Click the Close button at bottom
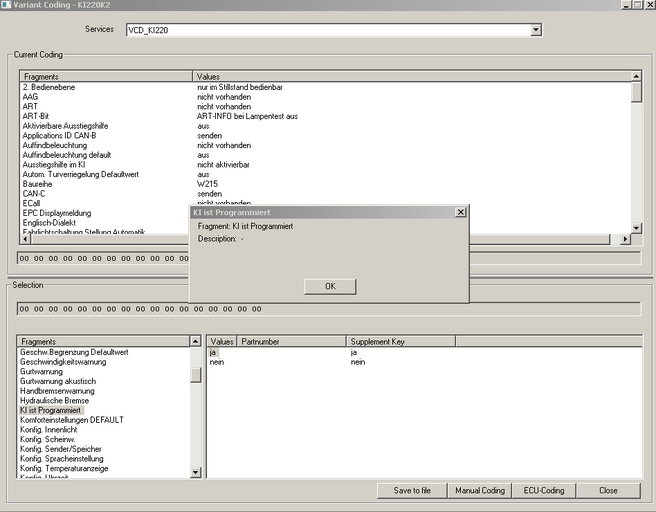656x512 pixels. (x=608, y=490)
